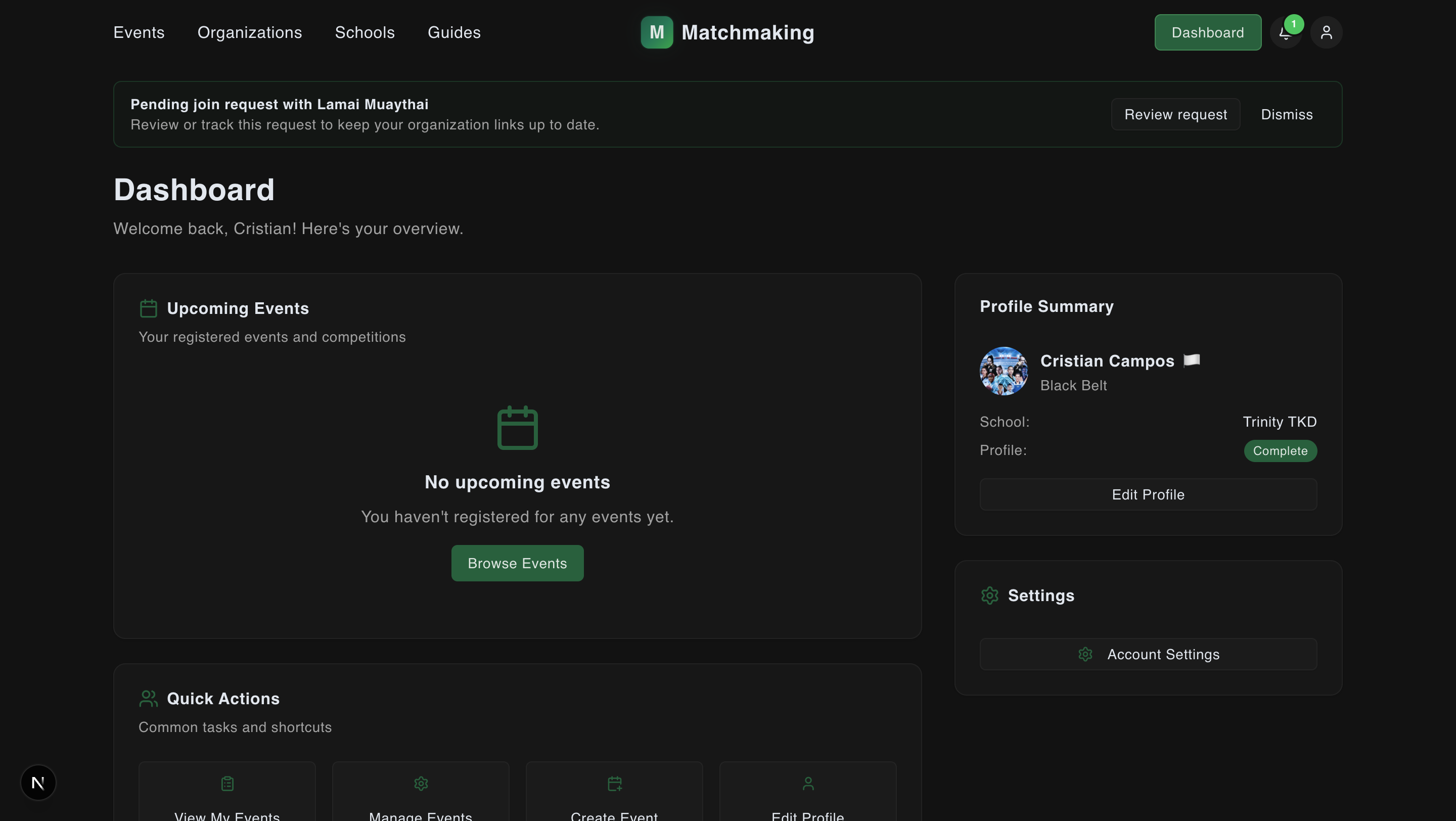The image size is (1456, 821).
Task: Click the clipboard icon on View My Events
Action: point(227,784)
